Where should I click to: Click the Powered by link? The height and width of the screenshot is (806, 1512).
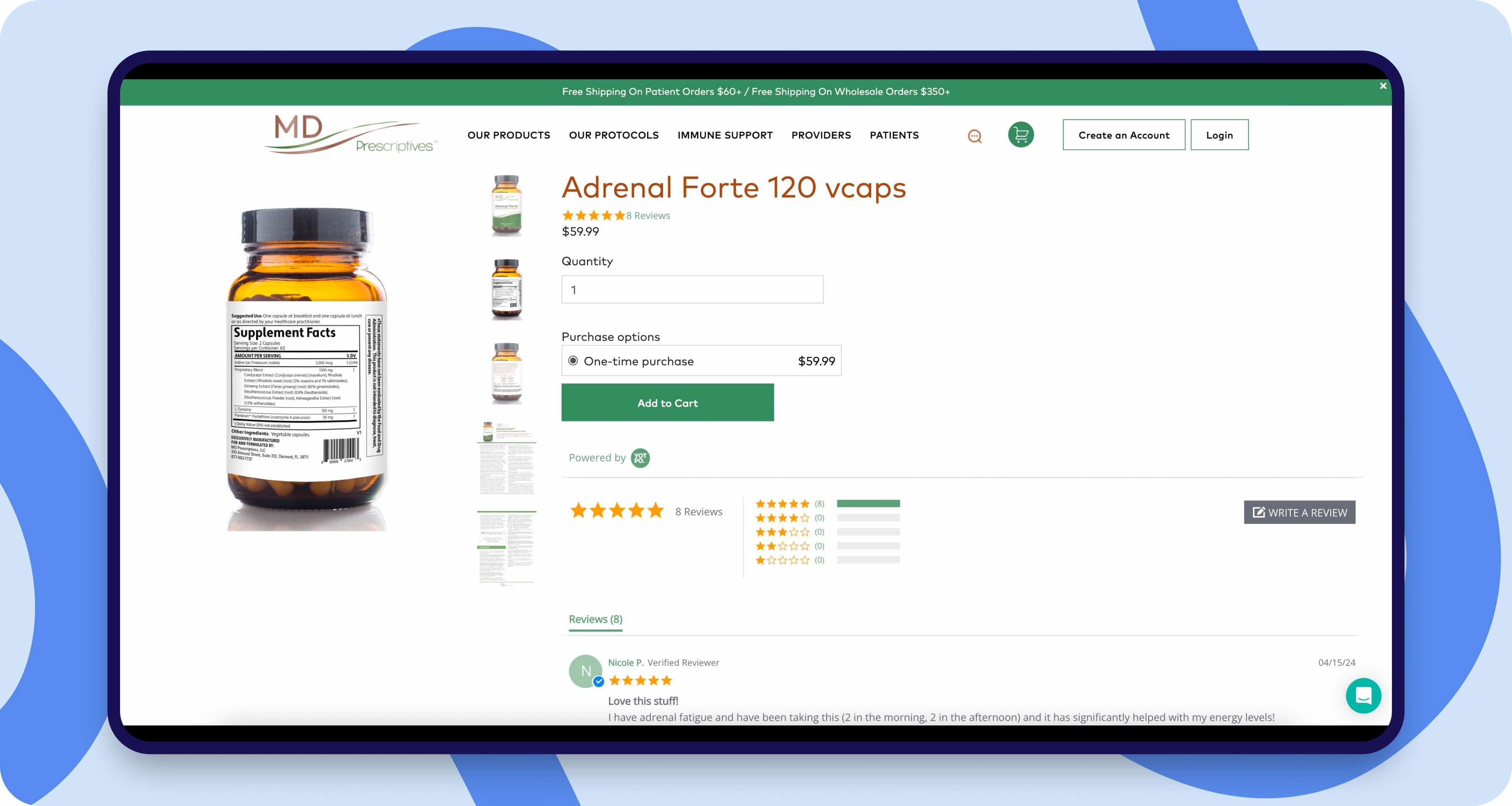click(x=597, y=457)
